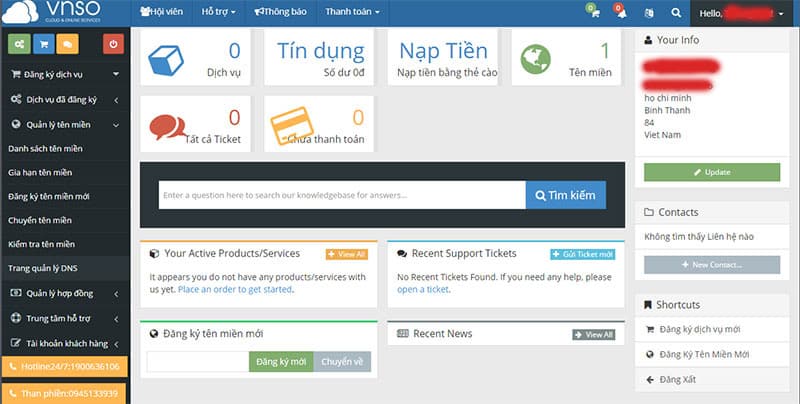Click the green settings gears button

[x=19, y=44]
